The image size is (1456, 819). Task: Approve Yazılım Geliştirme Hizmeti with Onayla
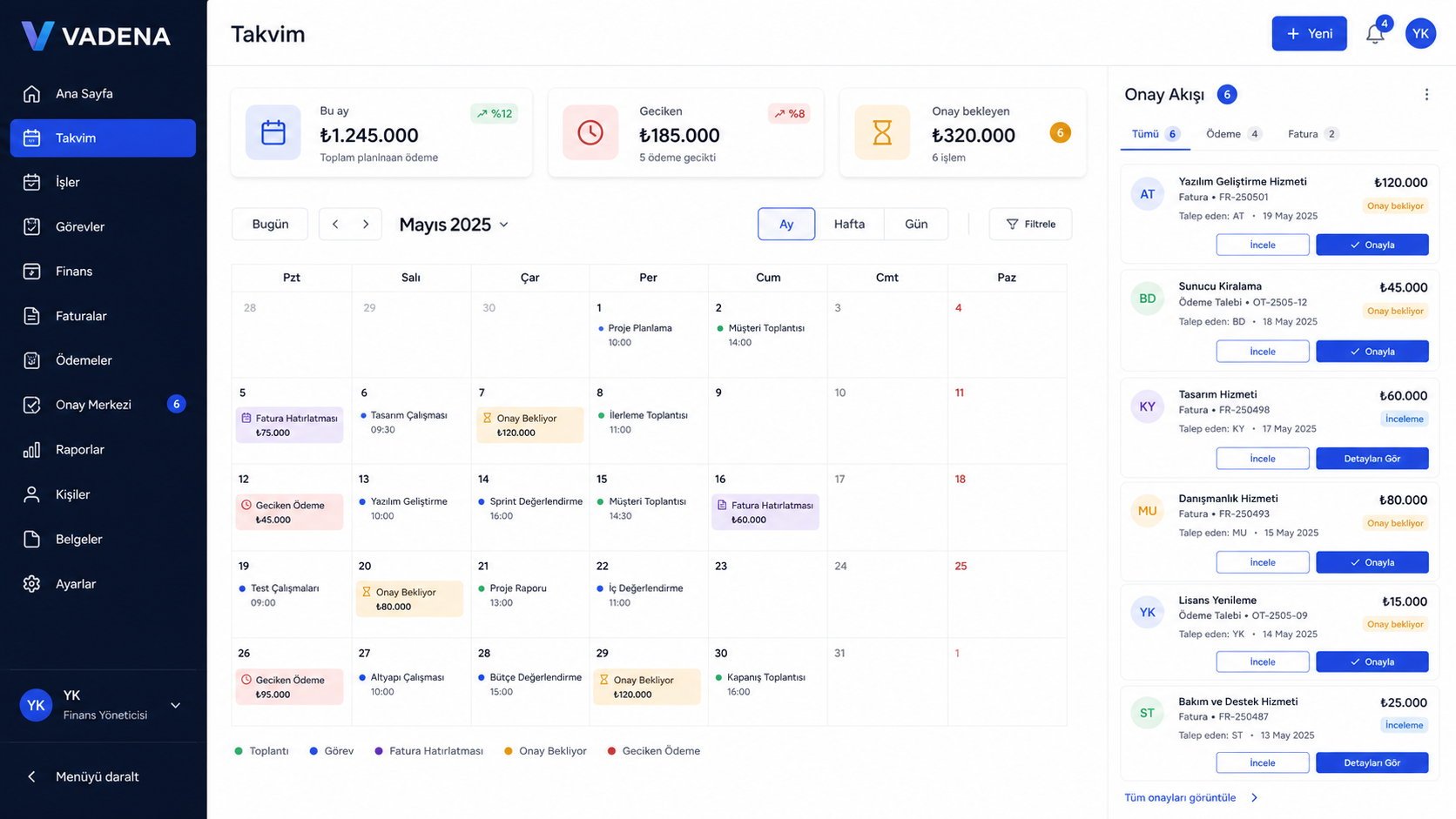coord(1372,245)
